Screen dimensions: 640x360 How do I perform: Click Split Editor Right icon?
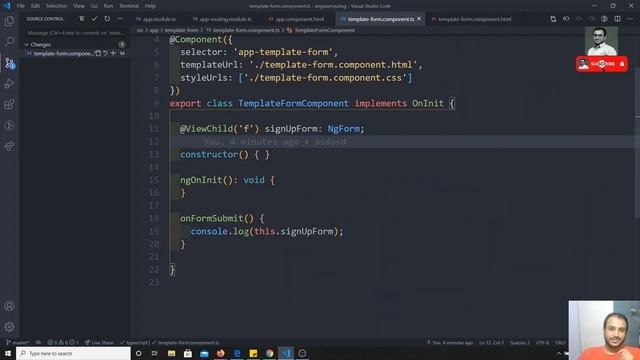pos(617,19)
